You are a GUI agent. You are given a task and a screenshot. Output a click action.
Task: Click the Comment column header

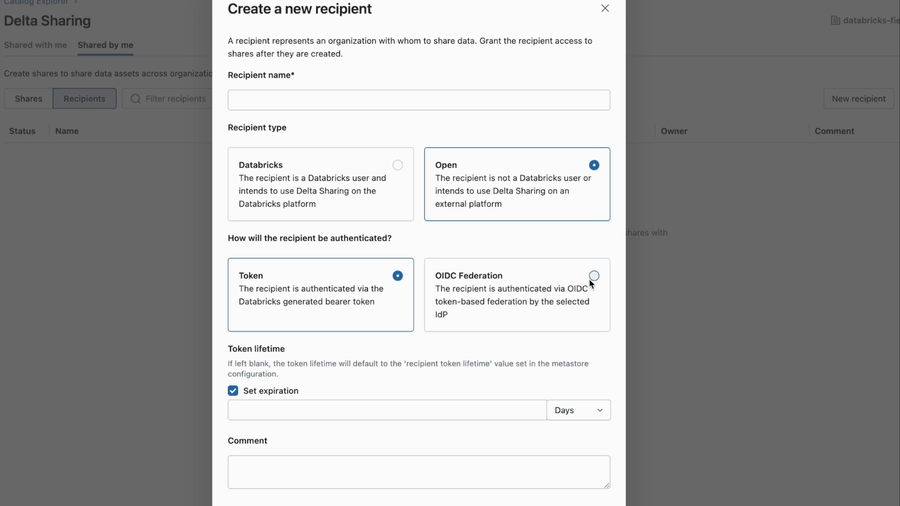(834, 131)
